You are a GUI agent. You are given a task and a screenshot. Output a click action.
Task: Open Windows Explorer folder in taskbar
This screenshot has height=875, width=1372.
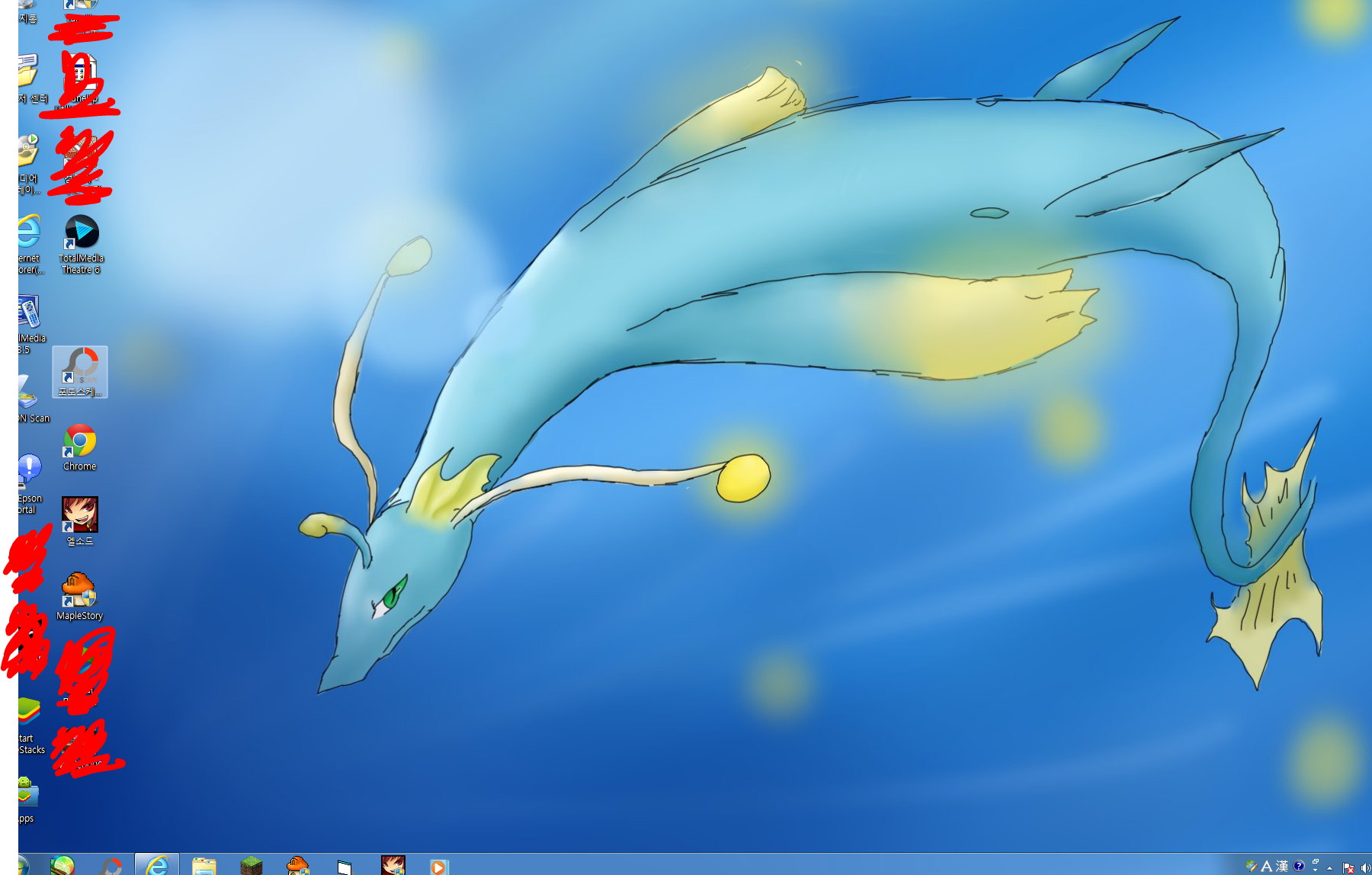204,866
